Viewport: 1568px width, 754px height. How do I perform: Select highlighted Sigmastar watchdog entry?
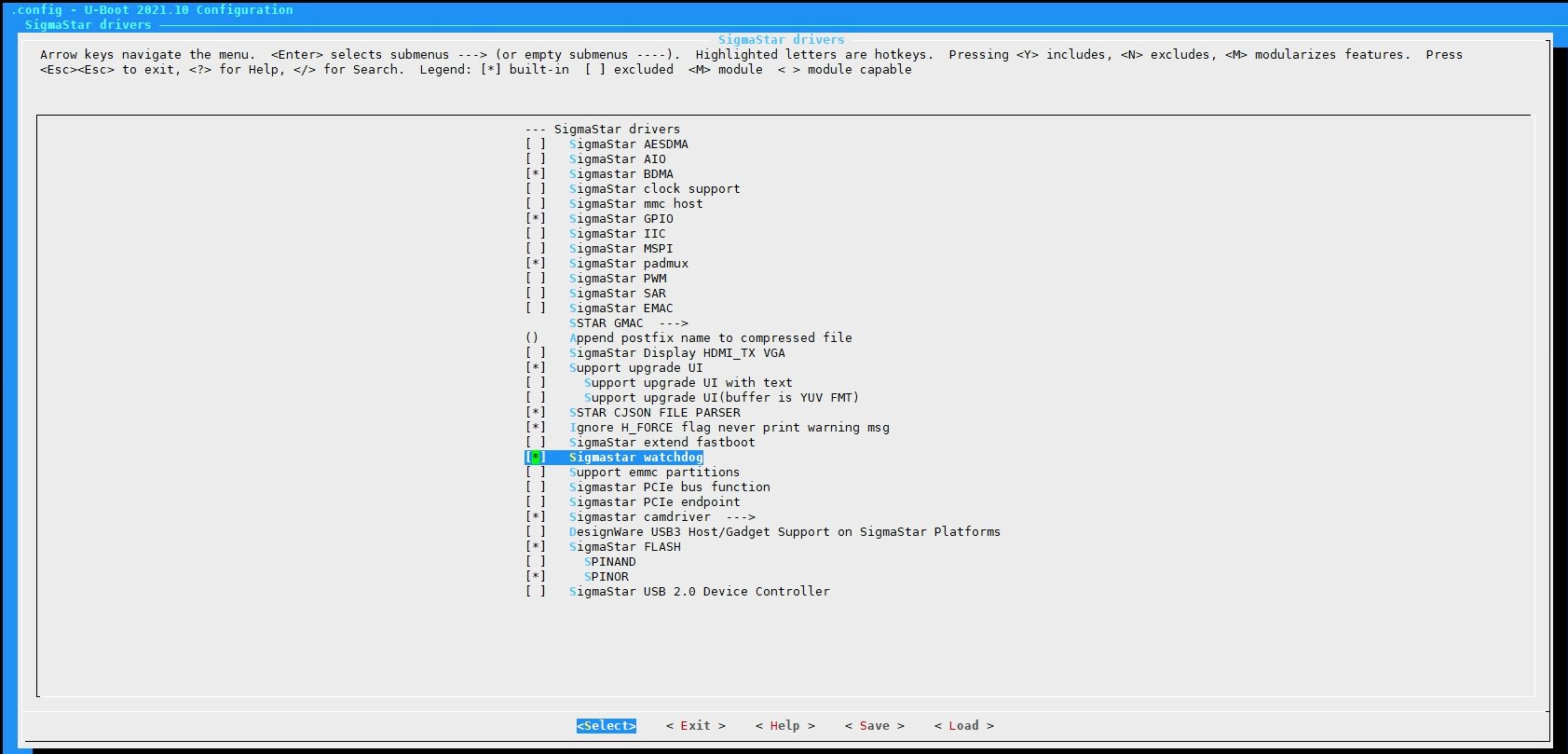coord(614,458)
